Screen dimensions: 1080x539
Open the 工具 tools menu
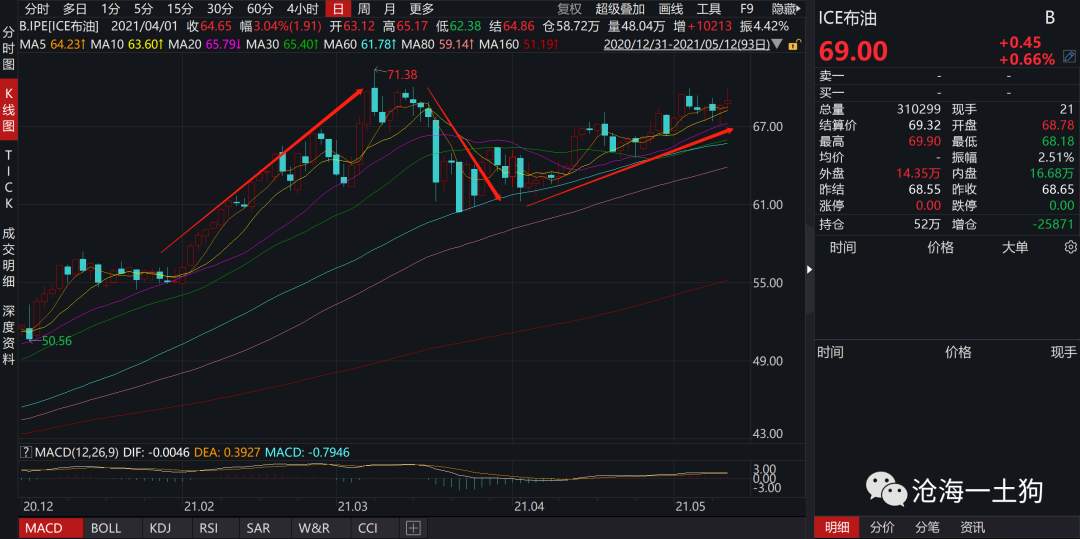coord(709,9)
